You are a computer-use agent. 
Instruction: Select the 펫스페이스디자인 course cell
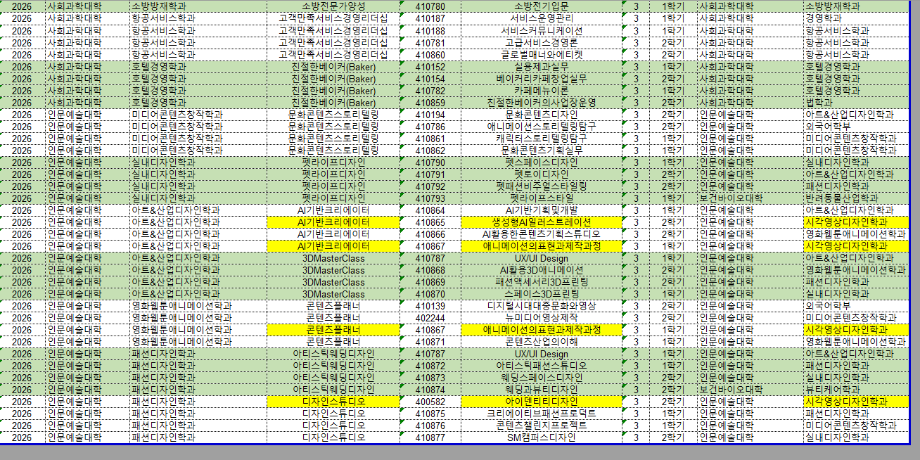point(539,163)
